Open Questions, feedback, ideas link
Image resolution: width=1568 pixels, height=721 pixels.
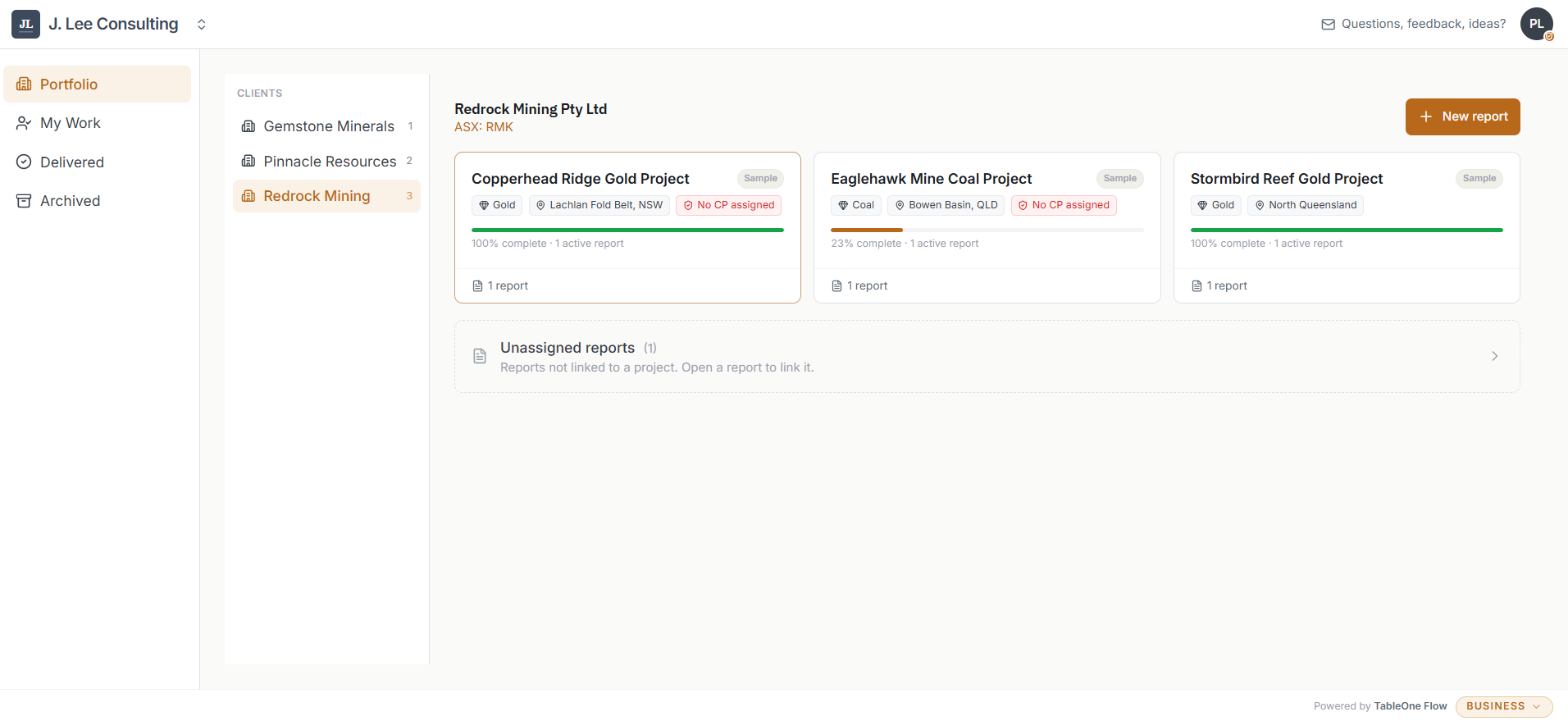tap(1423, 24)
